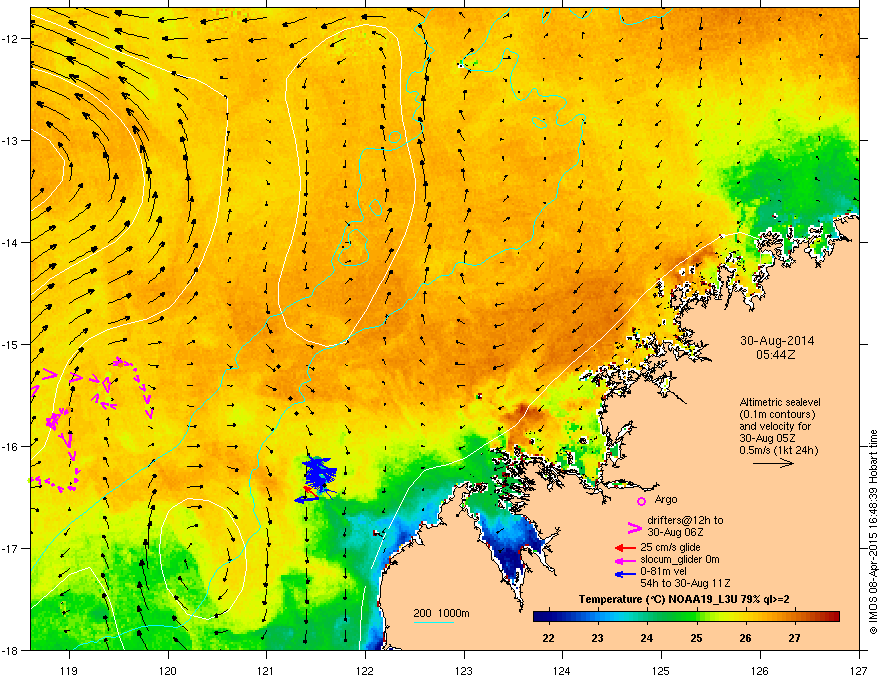Click the 125 longitude axis label

click(x=661, y=670)
